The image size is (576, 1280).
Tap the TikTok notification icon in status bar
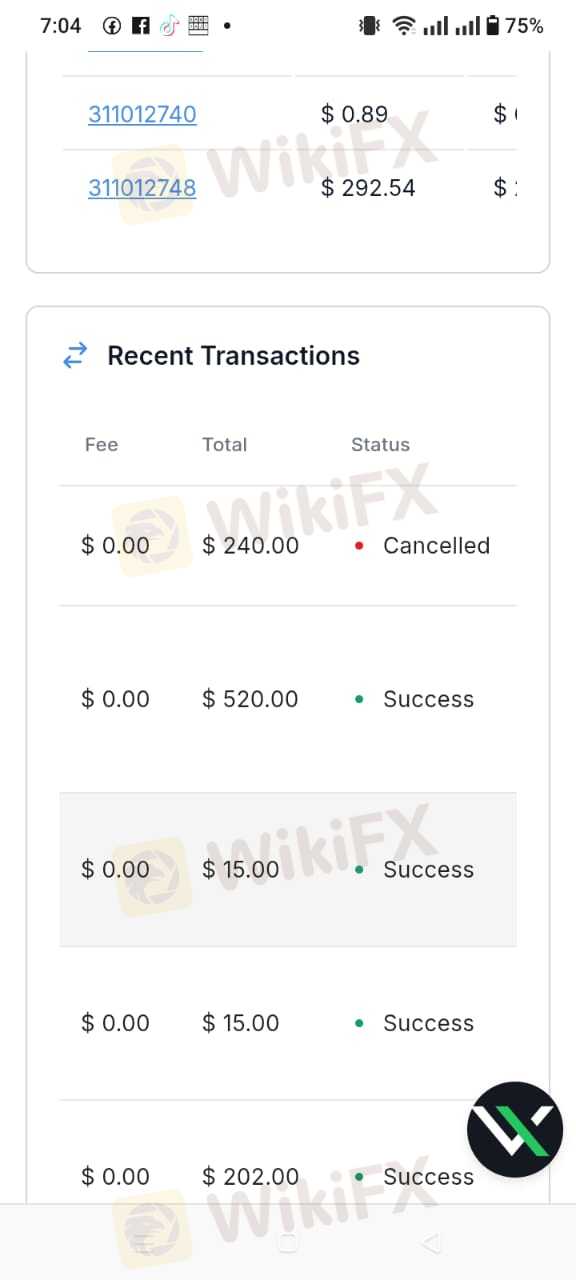(x=169, y=26)
